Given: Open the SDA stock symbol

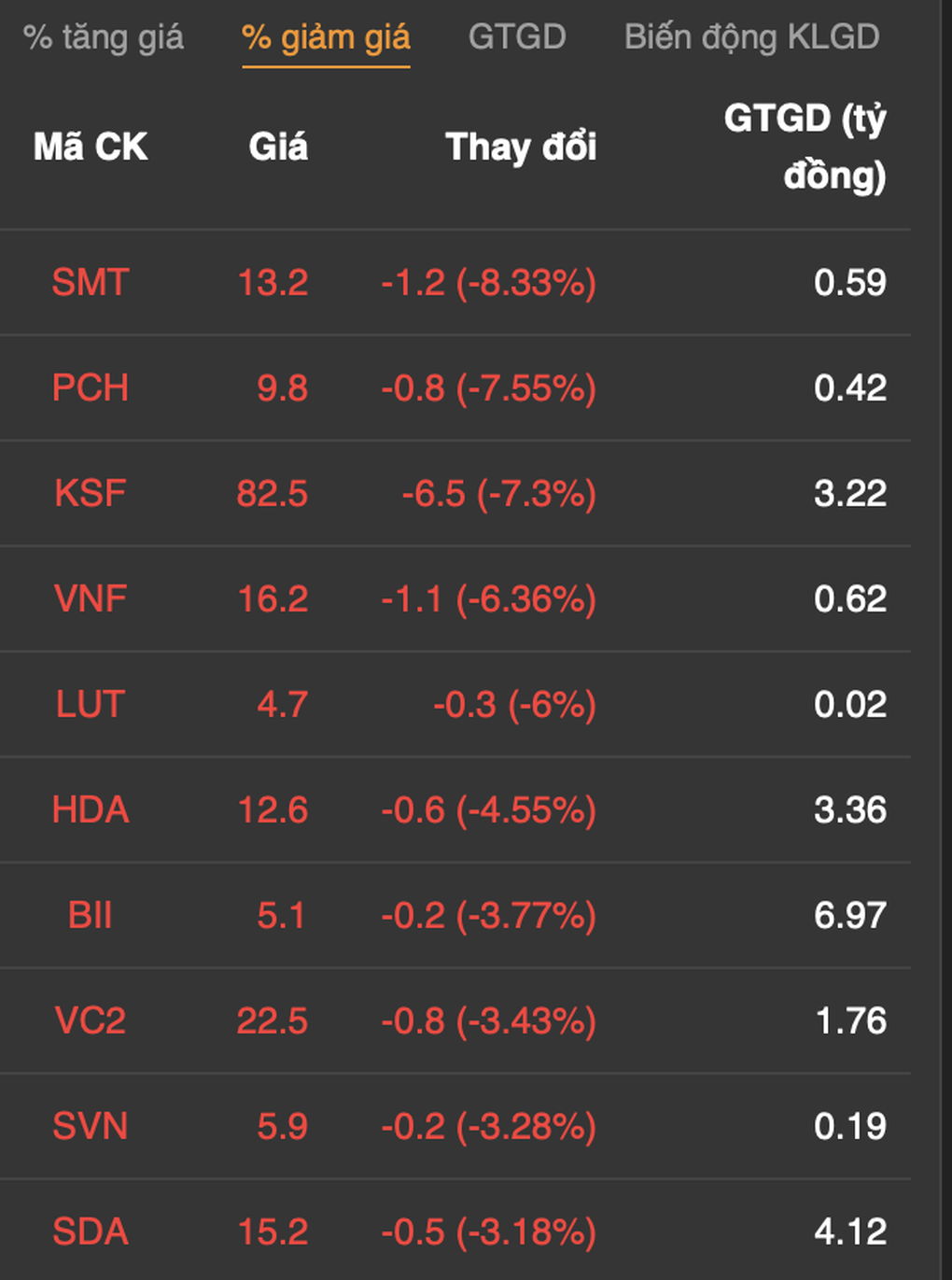Looking at the screenshot, I should (x=90, y=1231).
